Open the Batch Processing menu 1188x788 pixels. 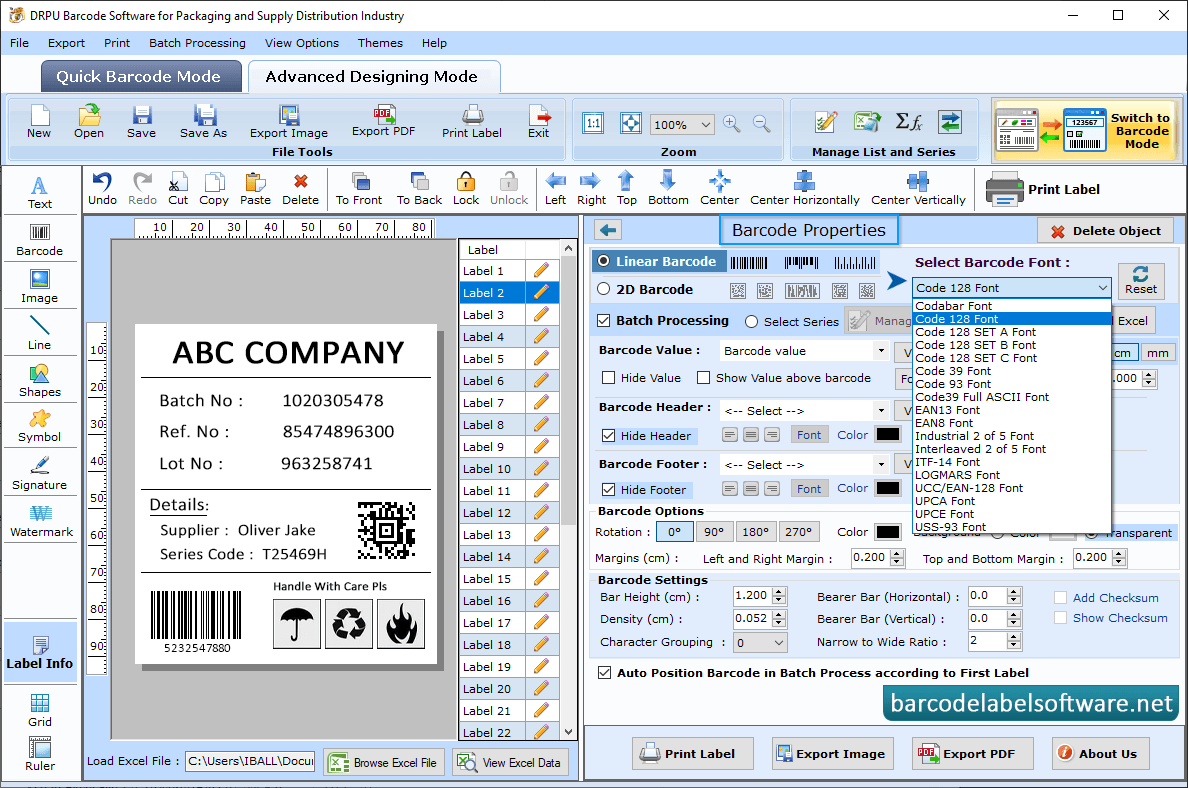[197, 42]
